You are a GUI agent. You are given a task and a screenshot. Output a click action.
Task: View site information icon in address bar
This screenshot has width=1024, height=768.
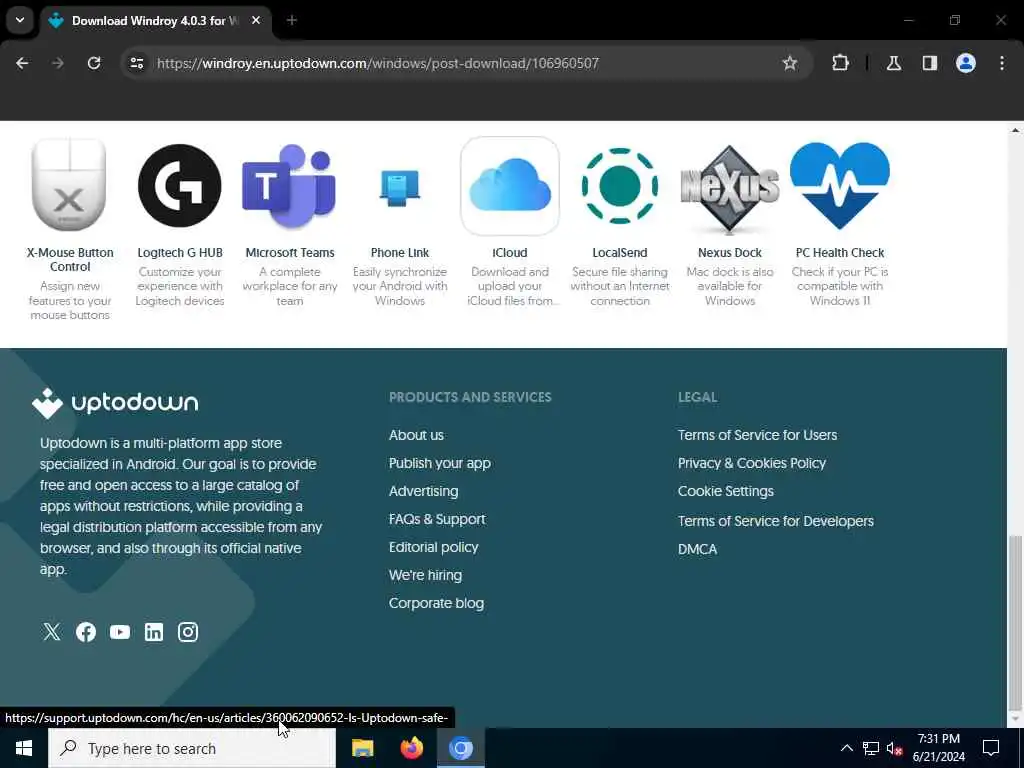pyautogui.click(x=136, y=63)
